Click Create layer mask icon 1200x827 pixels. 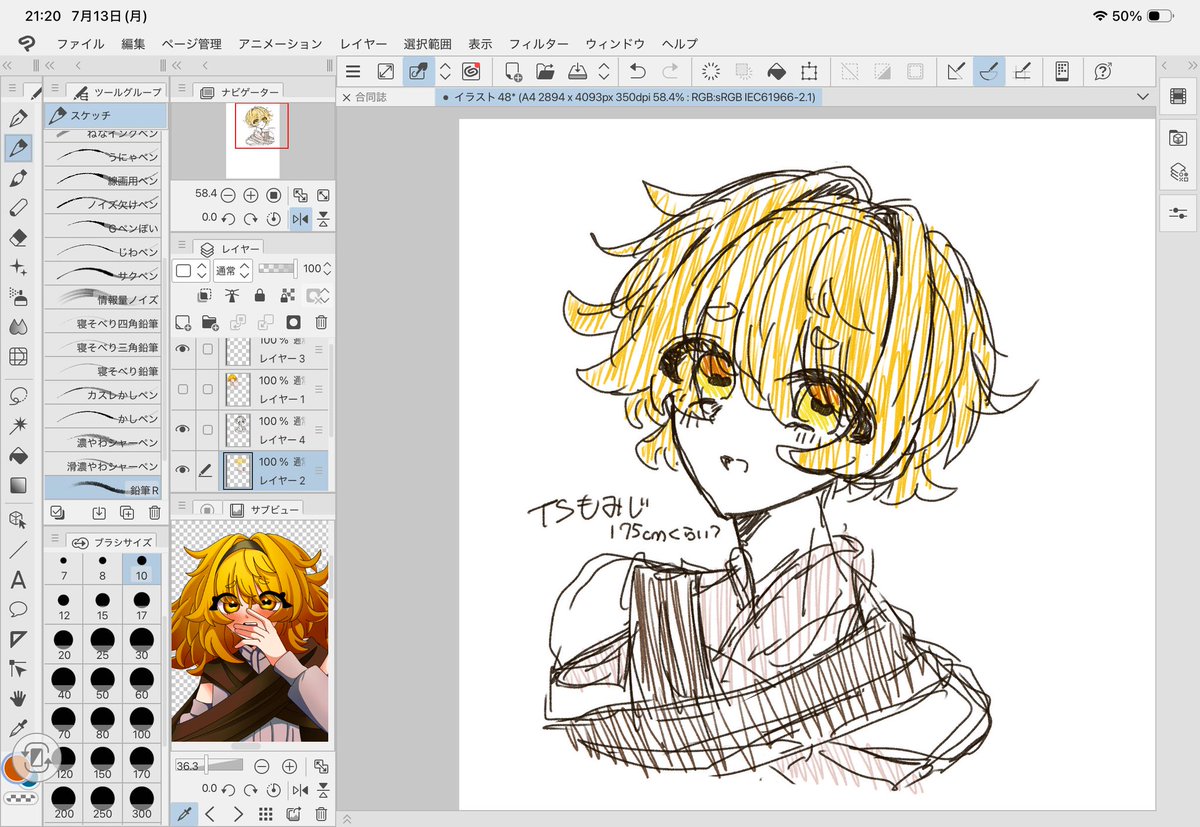293,322
